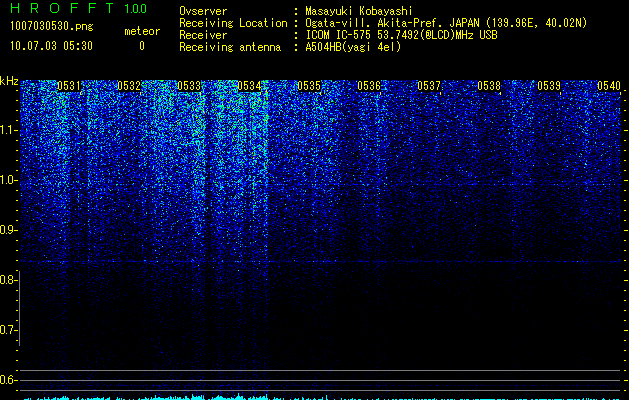Click the cyan signal level trace at bottom
This screenshot has width=629, height=400.
[x=321, y=397]
